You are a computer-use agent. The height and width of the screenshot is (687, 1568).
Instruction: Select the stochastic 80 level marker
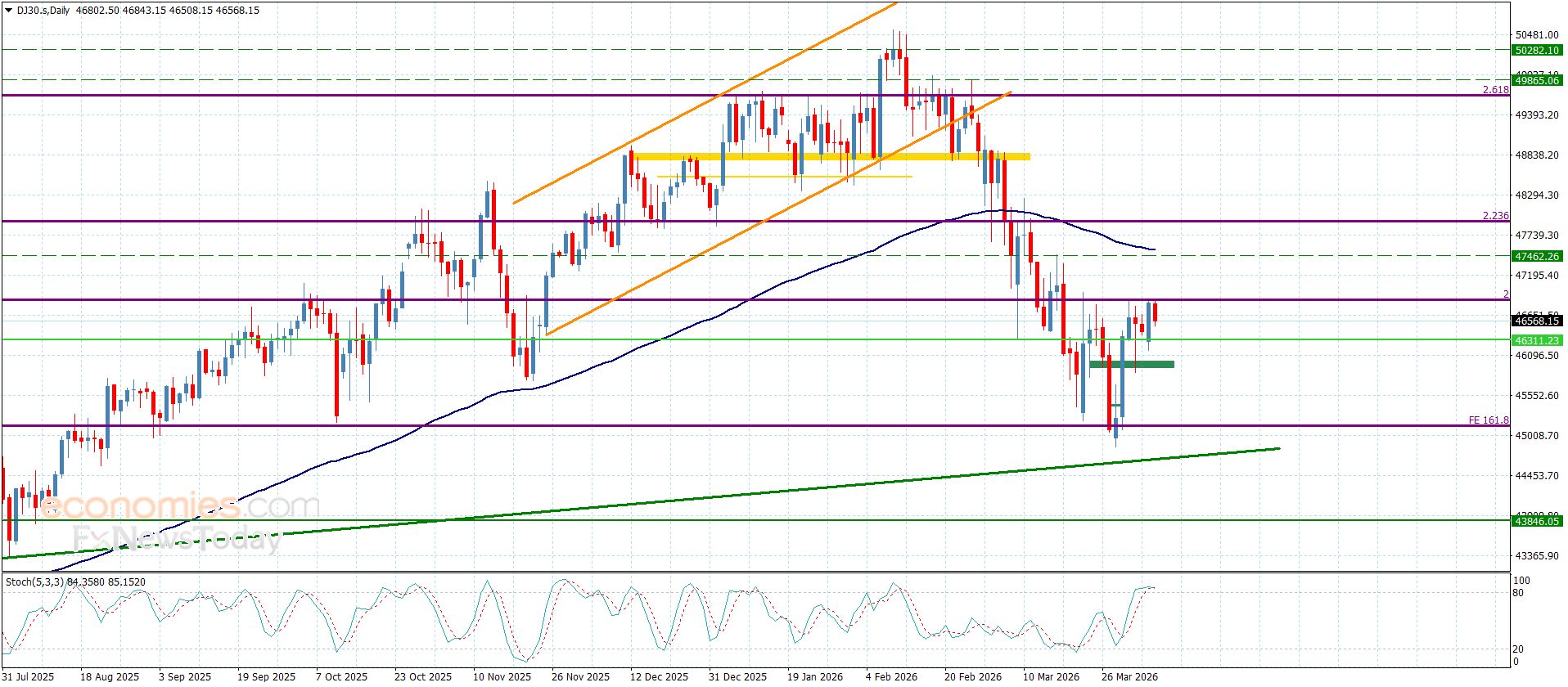[x=1518, y=593]
